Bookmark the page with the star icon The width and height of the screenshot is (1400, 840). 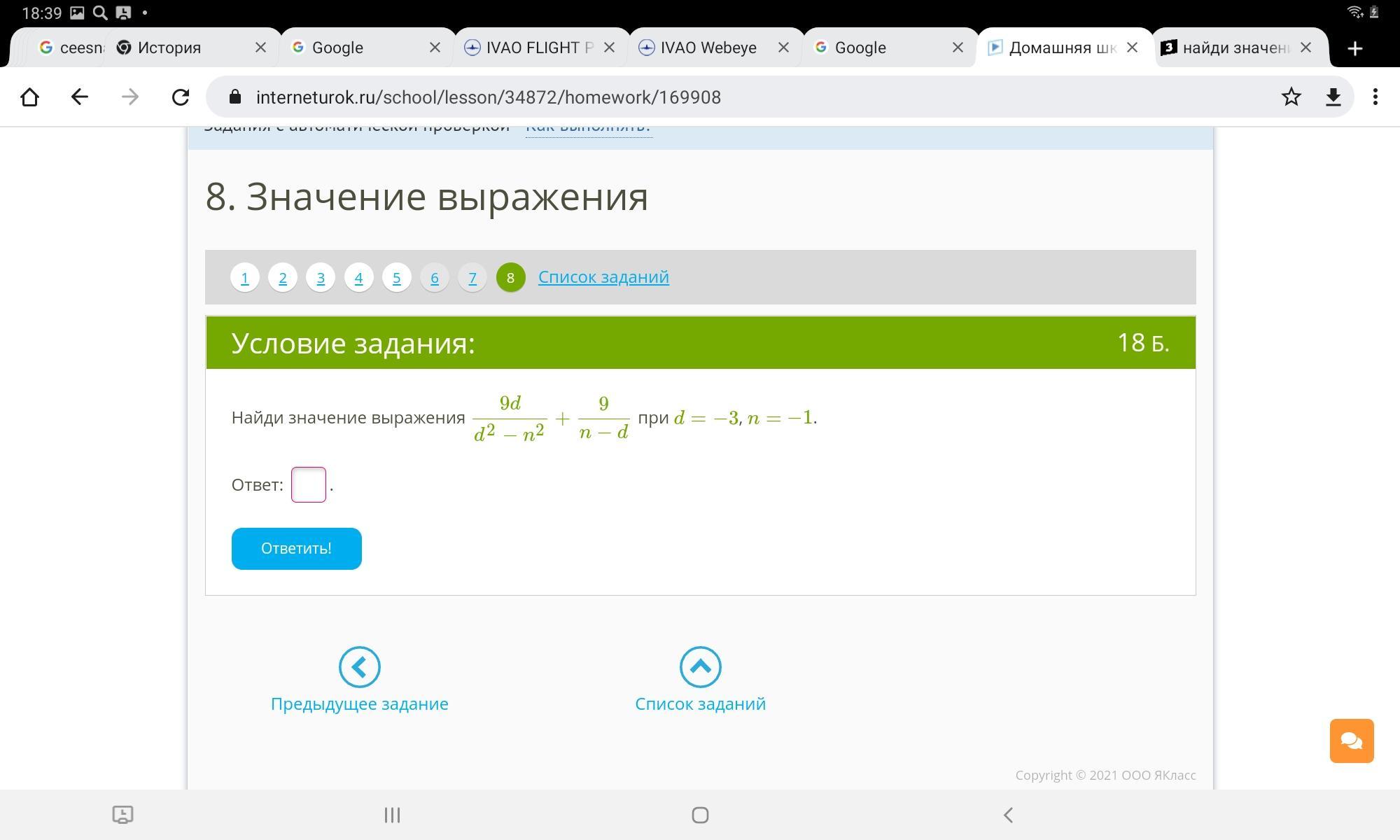(x=1291, y=97)
